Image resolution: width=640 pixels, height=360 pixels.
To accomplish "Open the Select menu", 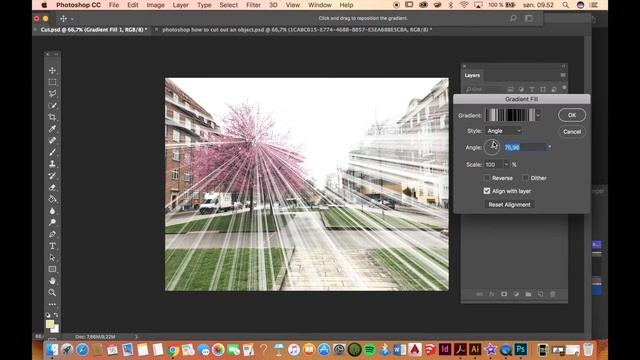I will (229, 5).
